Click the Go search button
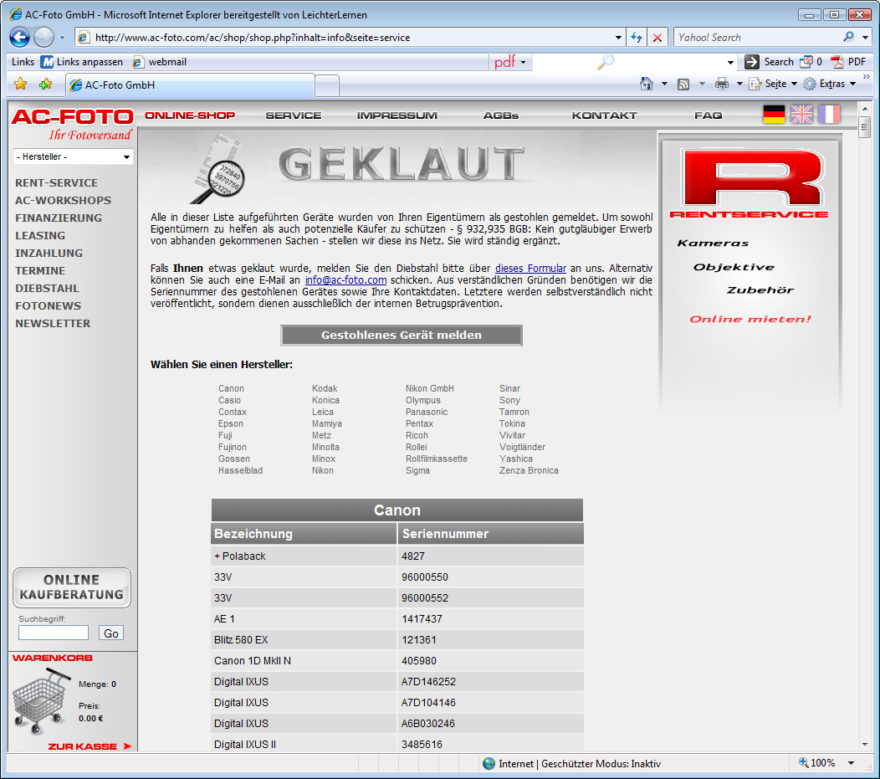The width and height of the screenshot is (880, 779). (x=111, y=633)
